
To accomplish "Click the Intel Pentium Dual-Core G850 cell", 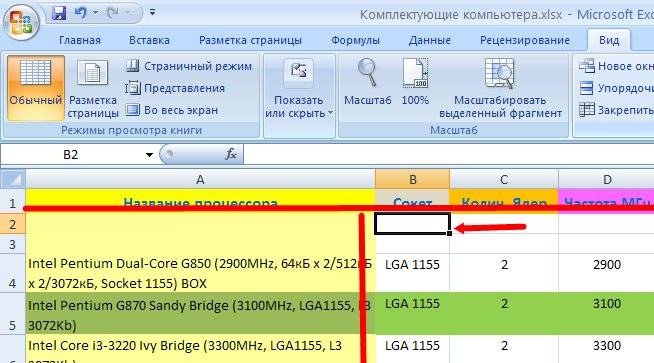I will pyautogui.click(x=200, y=273).
